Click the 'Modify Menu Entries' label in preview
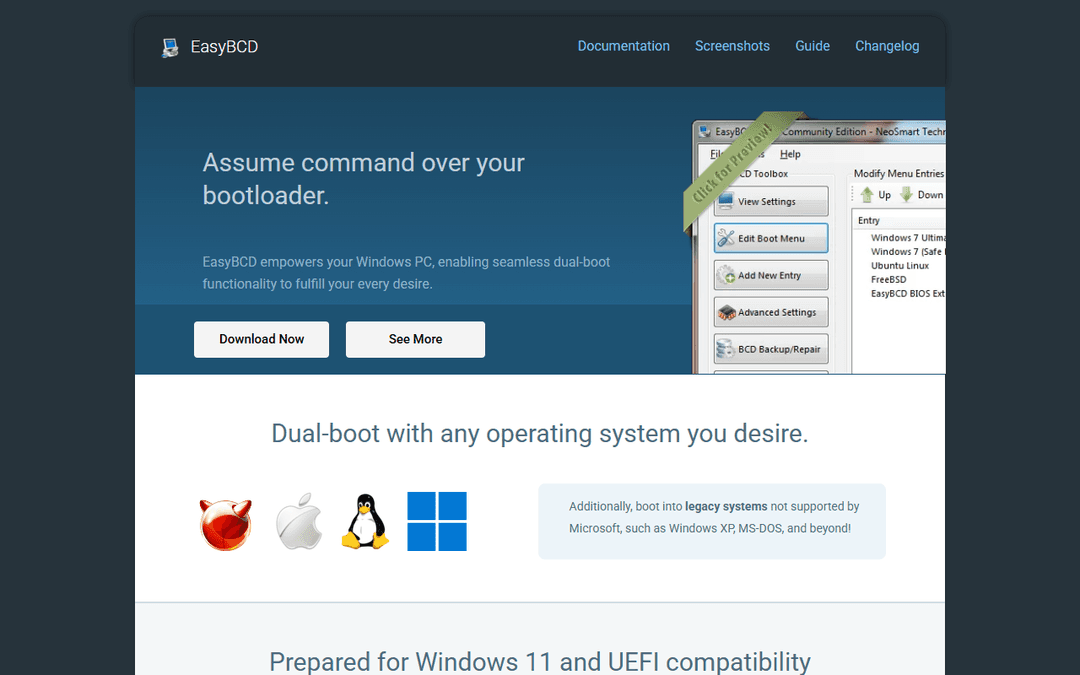1080x675 pixels. pos(899,174)
